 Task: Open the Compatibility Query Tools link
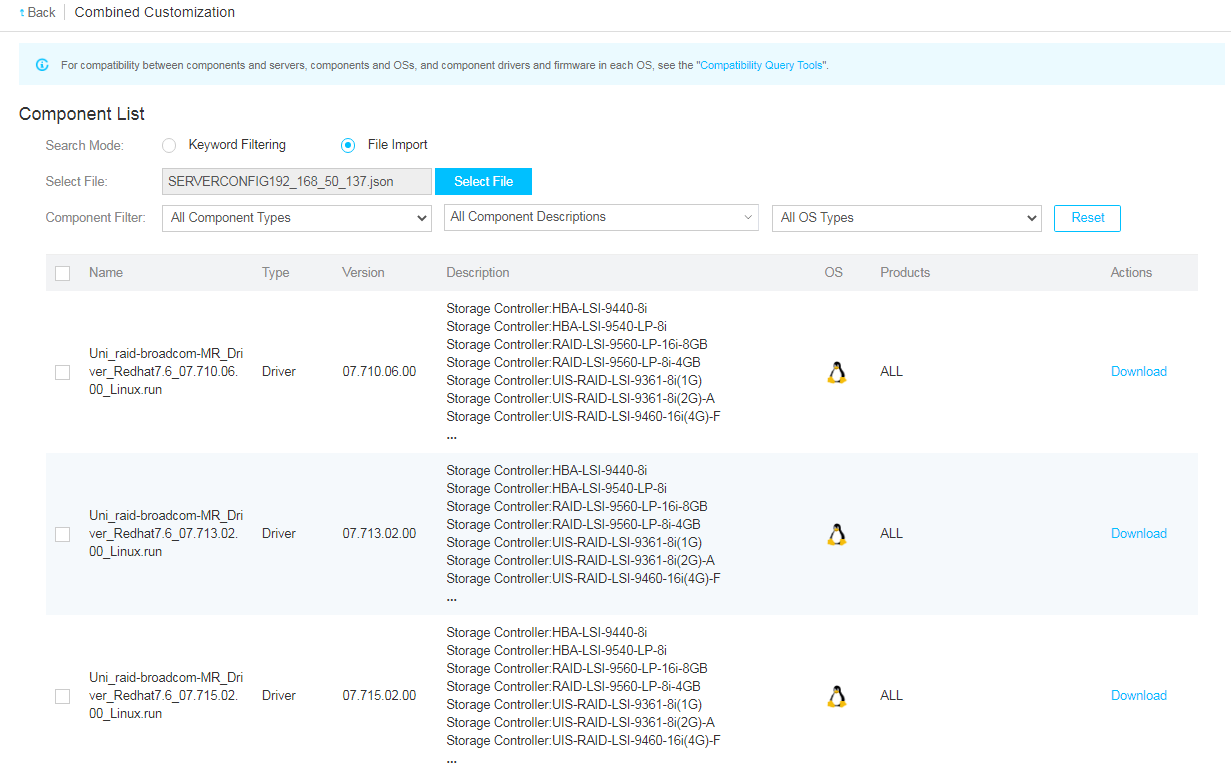pyautogui.click(x=761, y=65)
